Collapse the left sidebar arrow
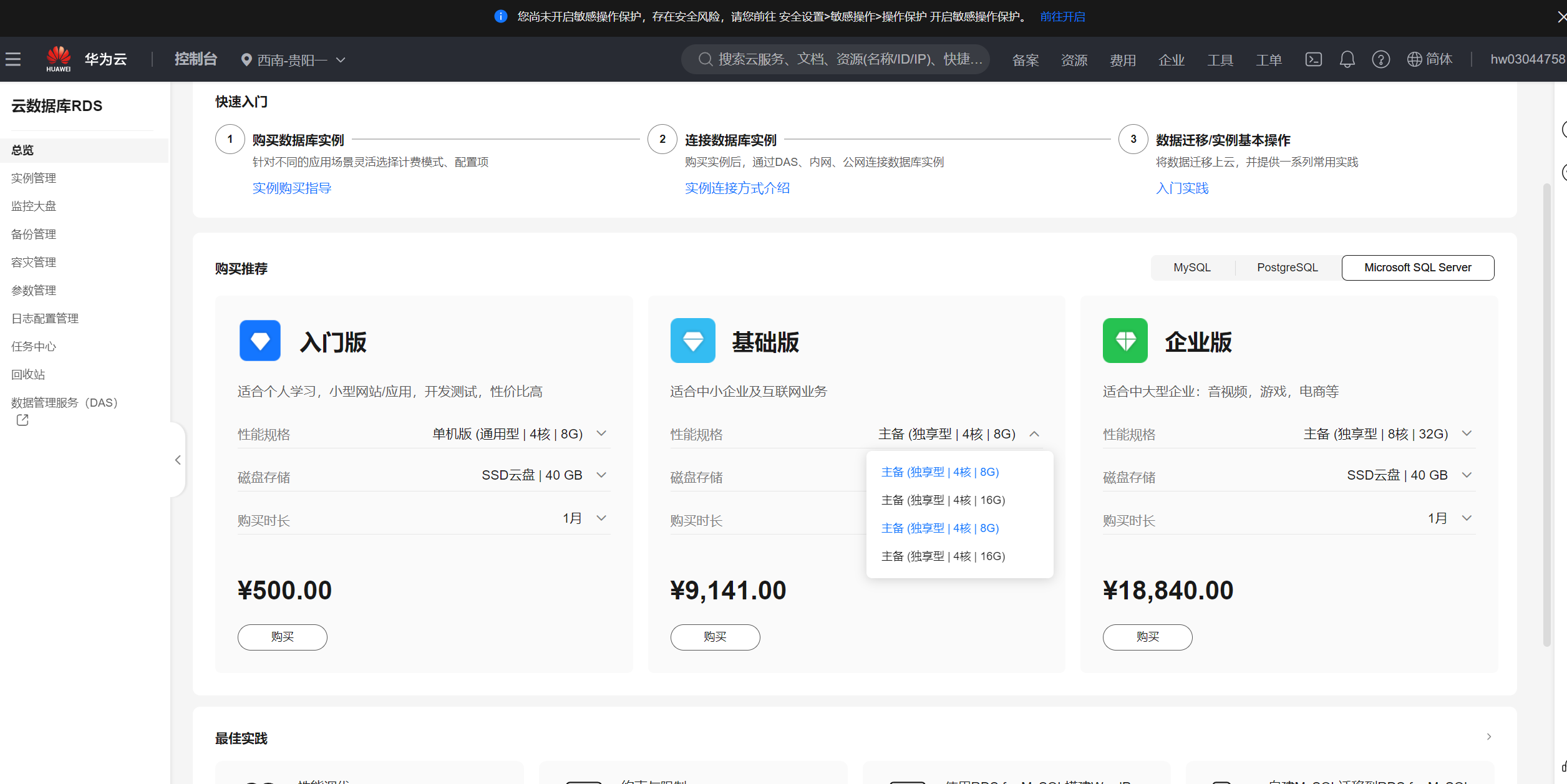The width and height of the screenshot is (1567, 784). click(x=178, y=460)
